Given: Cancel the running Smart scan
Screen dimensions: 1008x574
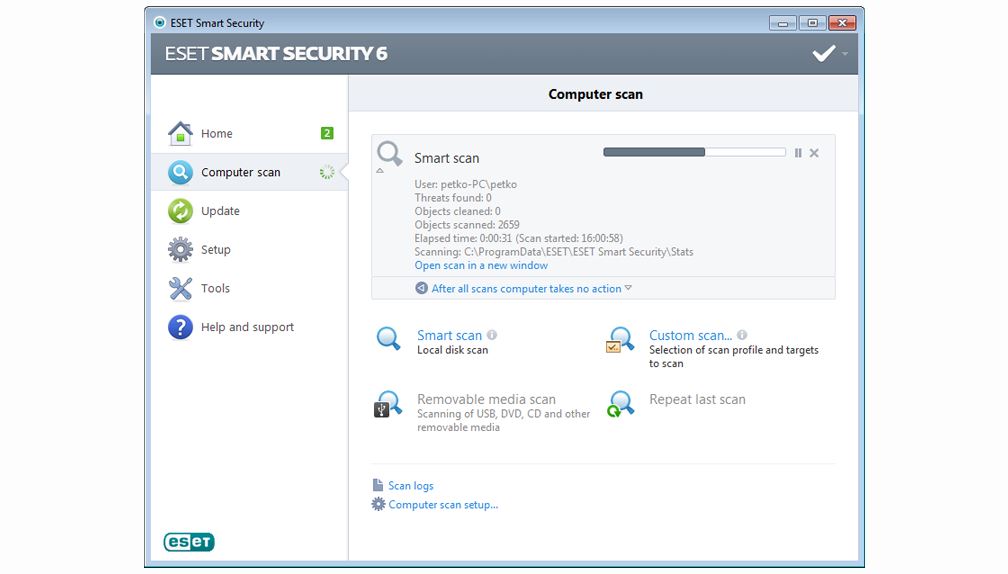Looking at the screenshot, I should (814, 153).
